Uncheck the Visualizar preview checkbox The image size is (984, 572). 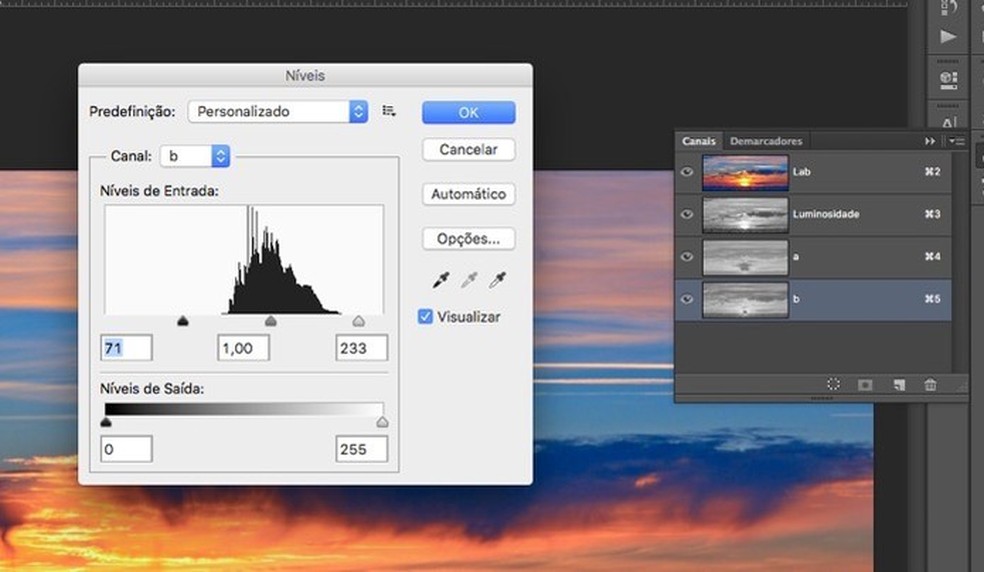pos(425,317)
